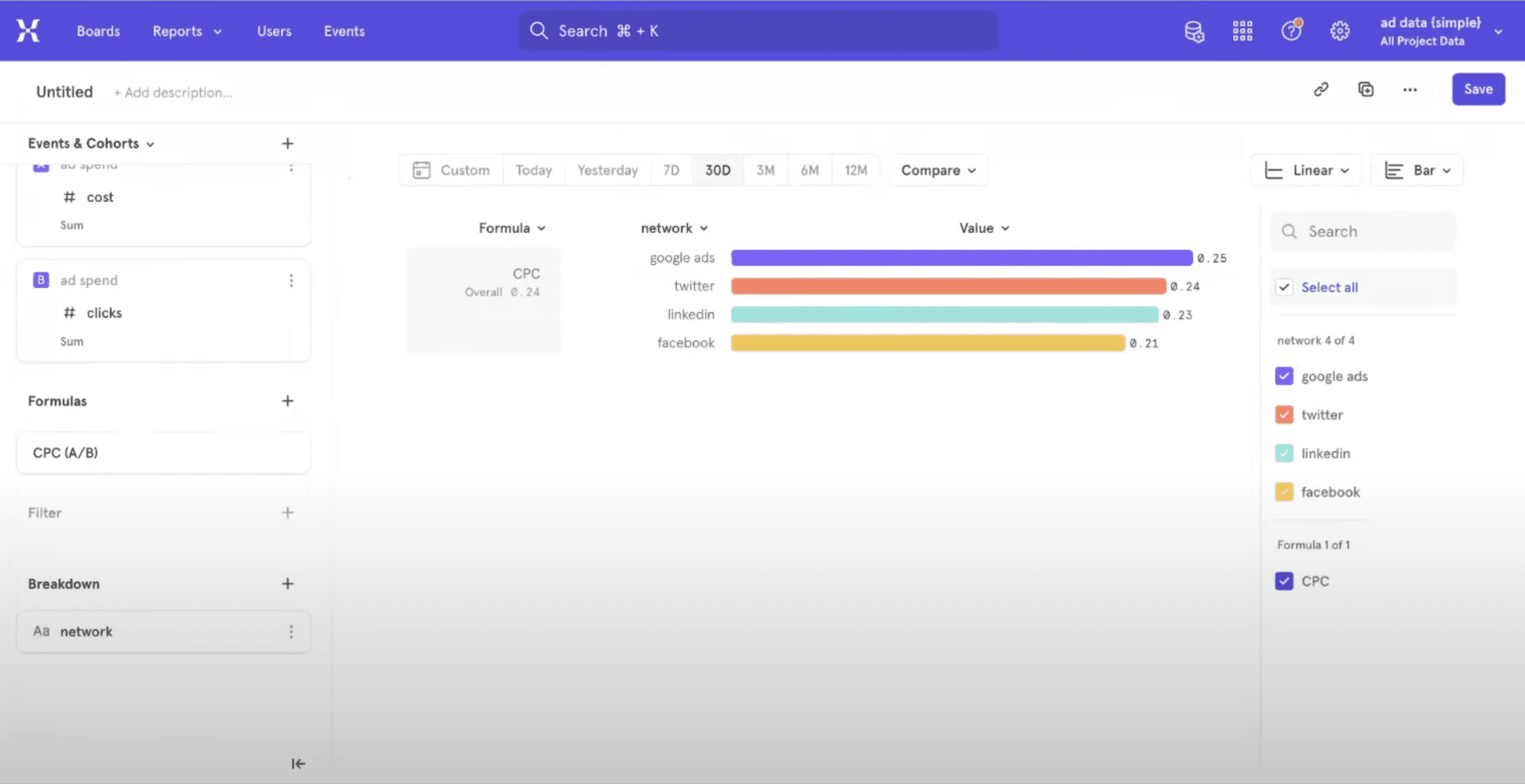Select the 12M date range
Image resolution: width=1525 pixels, height=784 pixels.
point(855,170)
